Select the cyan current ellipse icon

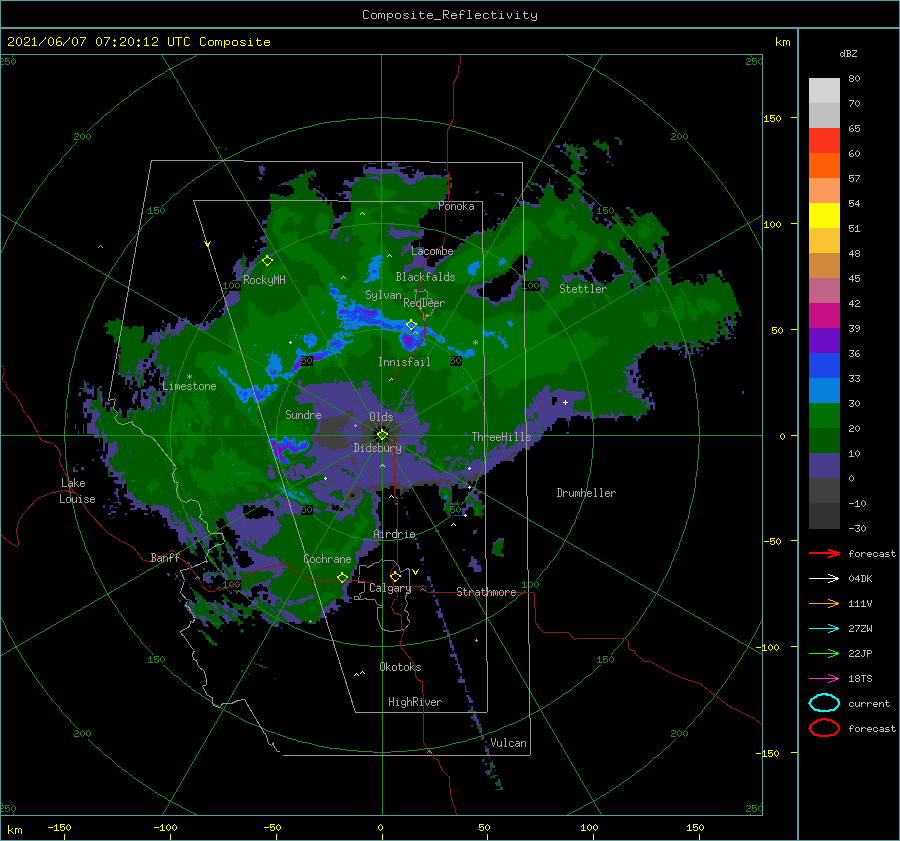point(824,703)
